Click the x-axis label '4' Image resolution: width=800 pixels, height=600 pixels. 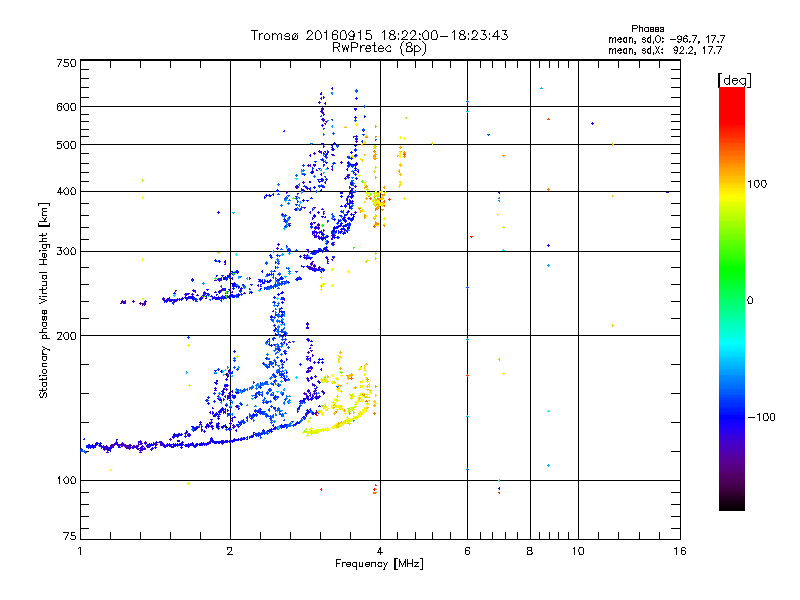(x=380, y=551)
